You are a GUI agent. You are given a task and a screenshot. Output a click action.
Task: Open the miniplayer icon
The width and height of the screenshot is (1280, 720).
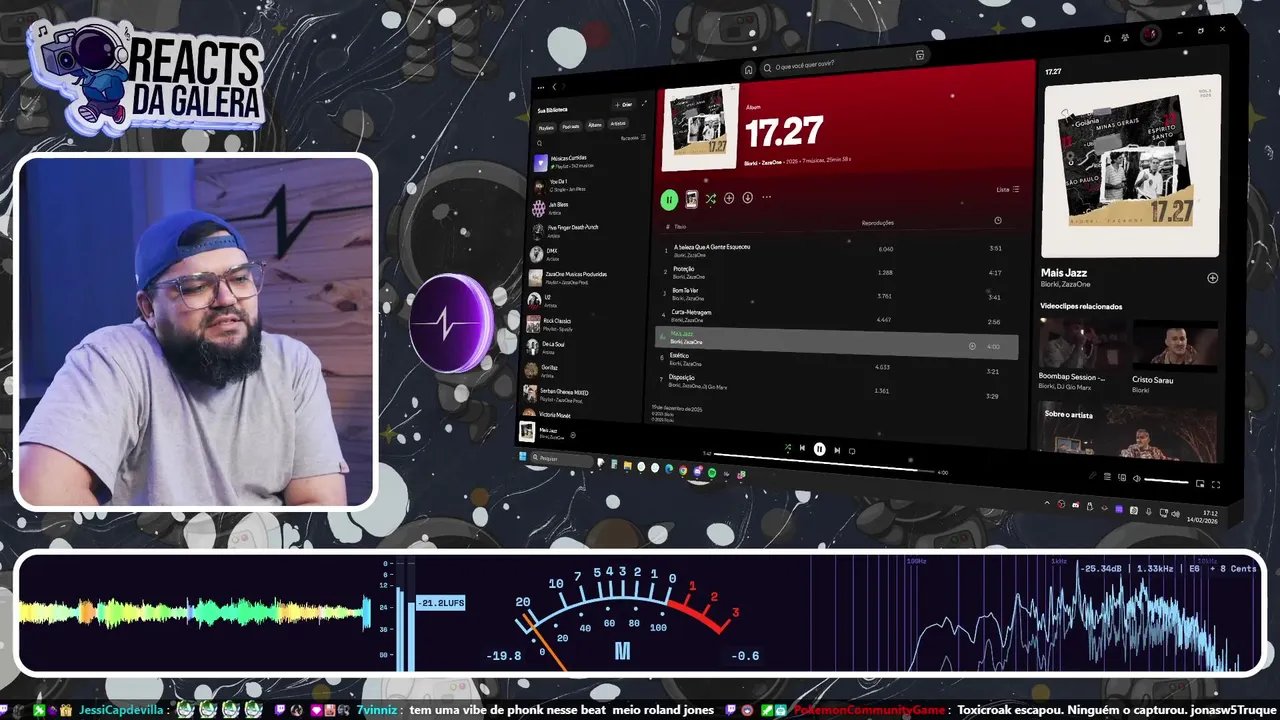tap(1200, 484)
